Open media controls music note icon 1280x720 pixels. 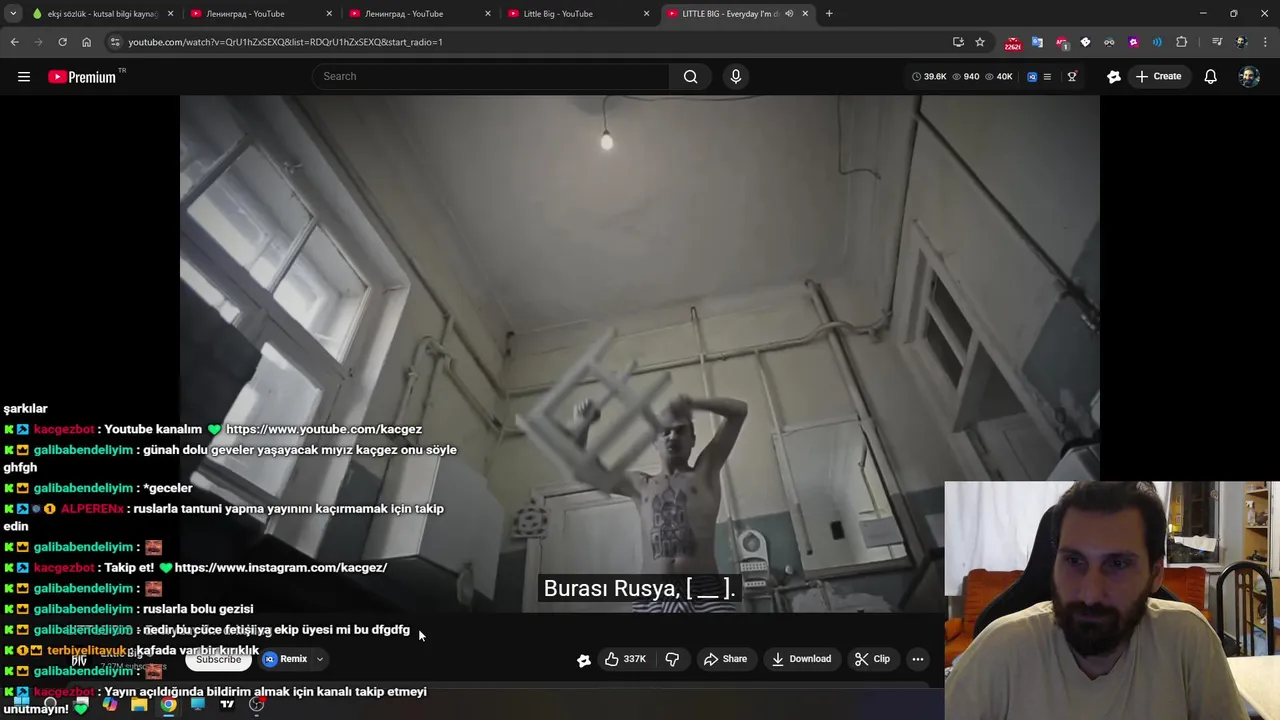[1217, 42]
